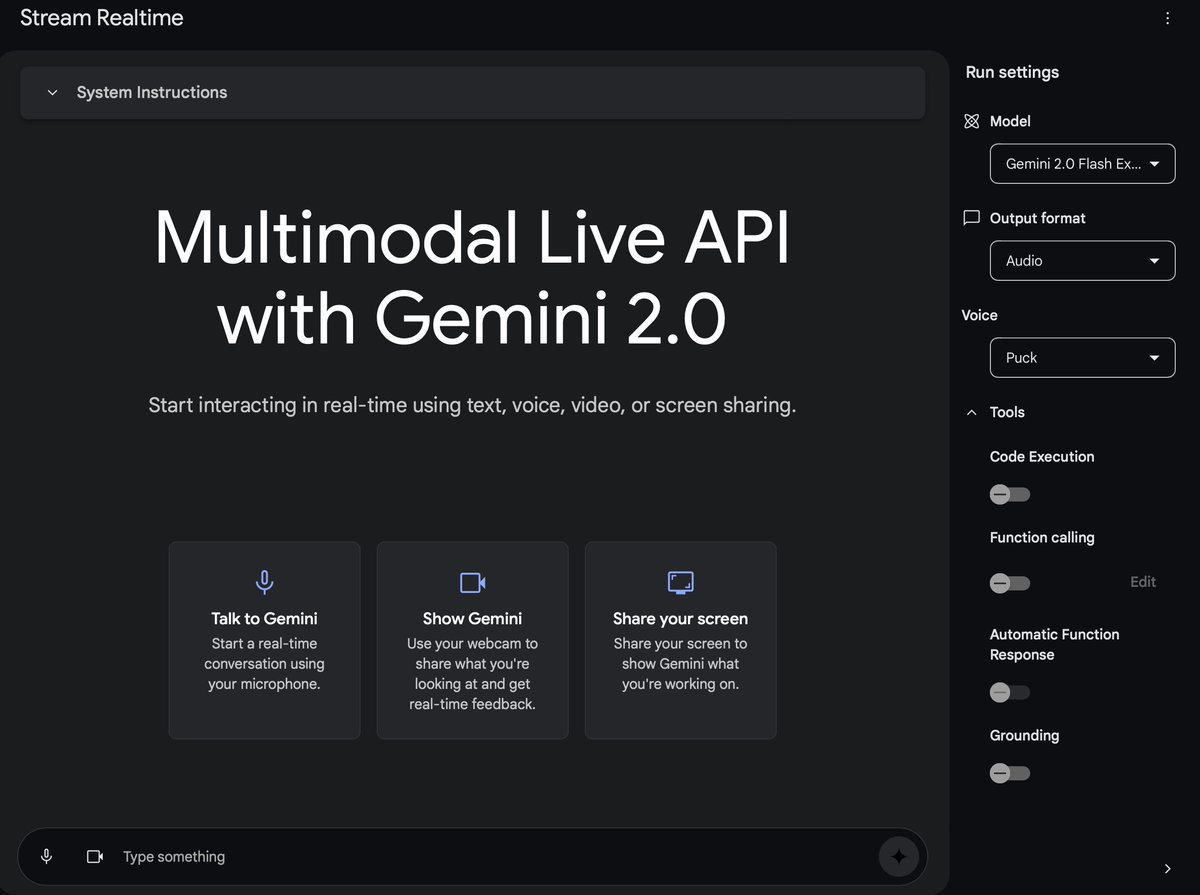Collapse the Tools section chevron
The width and height of the screenshot is (1200, 895).
[x=971, y=412]
